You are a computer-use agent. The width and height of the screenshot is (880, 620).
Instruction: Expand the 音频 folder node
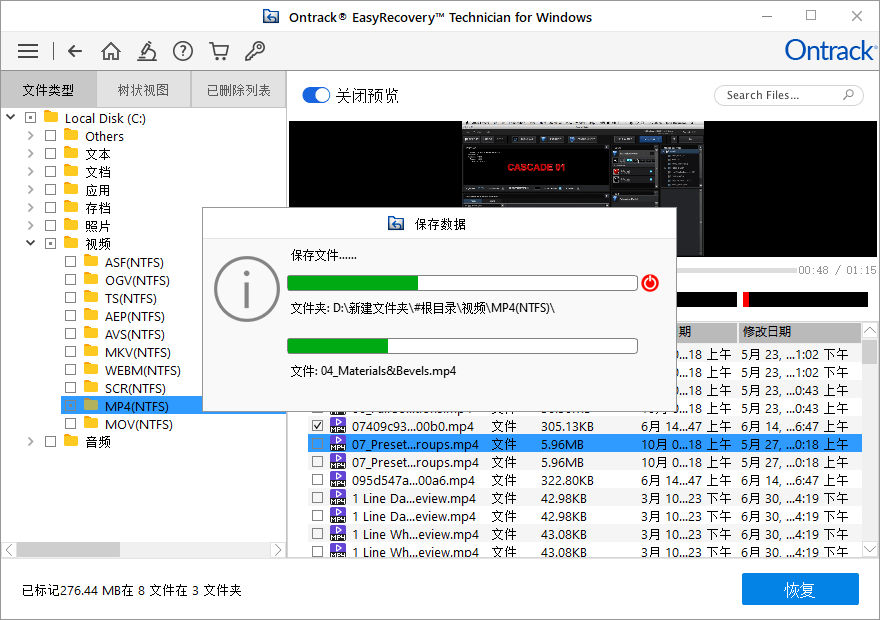pyautogui.click(x=30, y=442)
